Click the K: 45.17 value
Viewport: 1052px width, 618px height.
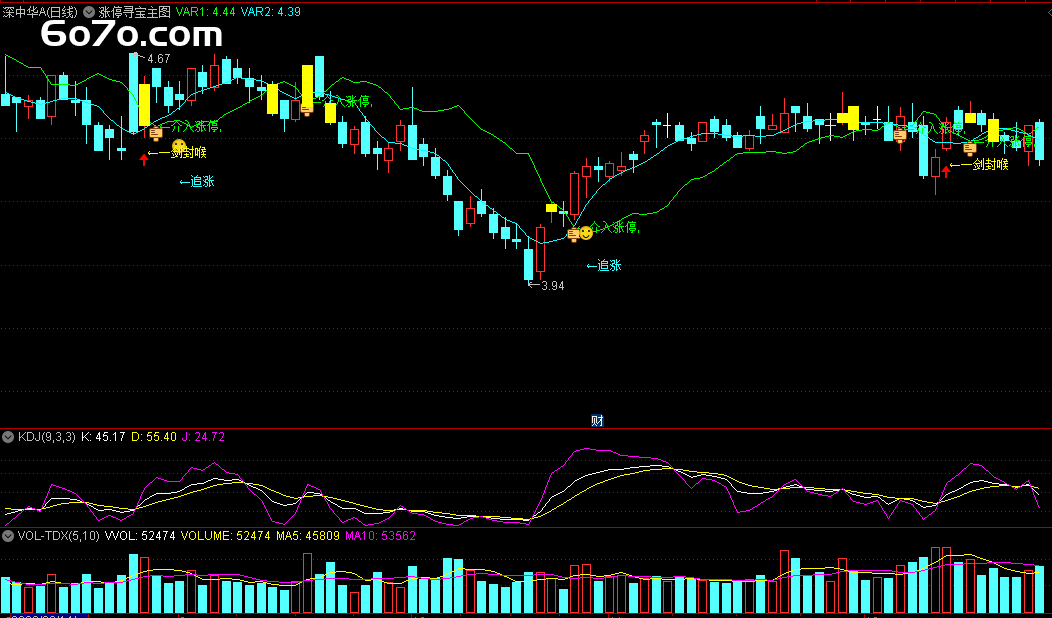point(103,437)
